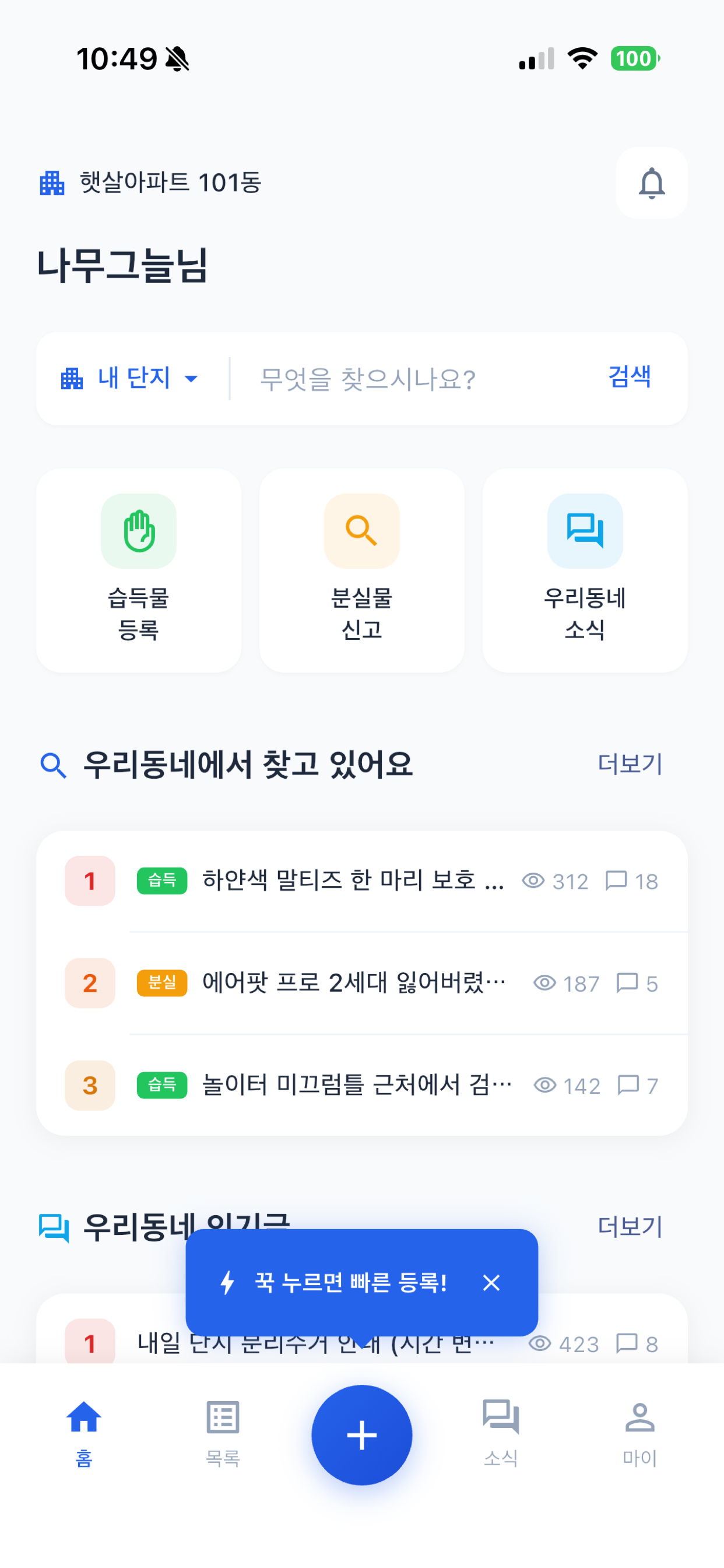Switch to the 소식 tab

[501, 1433]
